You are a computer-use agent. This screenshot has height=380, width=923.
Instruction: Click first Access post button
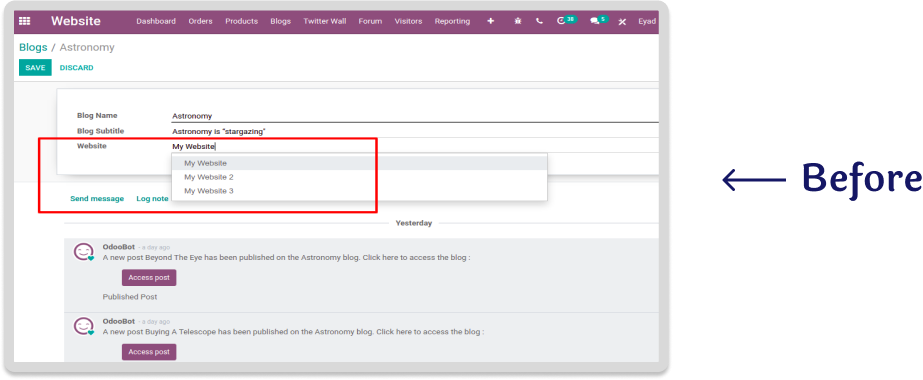[x=149, y=278]
